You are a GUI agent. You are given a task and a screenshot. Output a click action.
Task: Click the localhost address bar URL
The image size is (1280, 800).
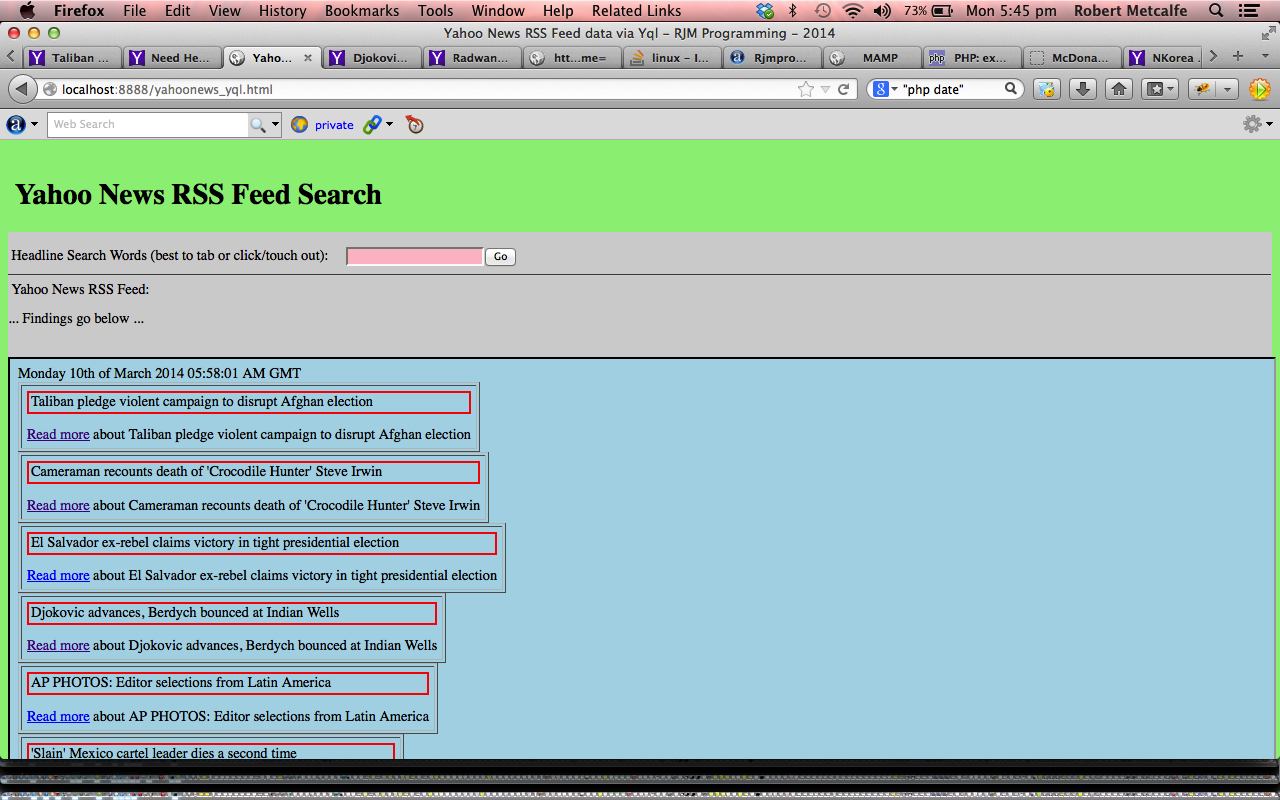[167, 89]
